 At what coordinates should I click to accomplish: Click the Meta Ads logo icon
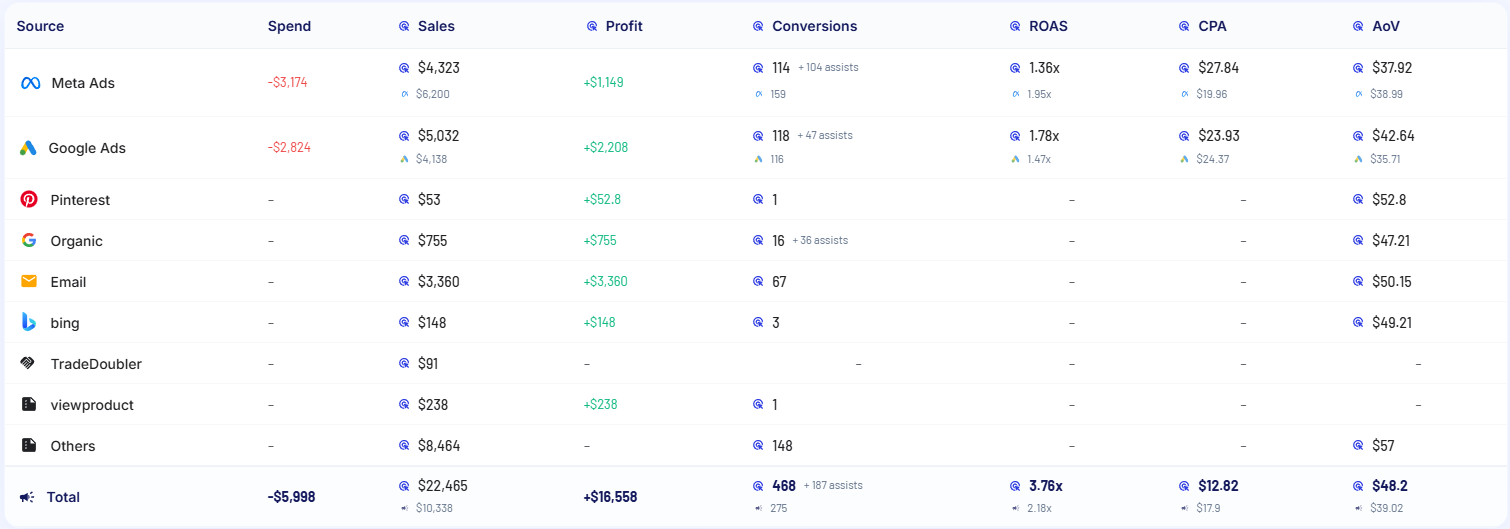30,83
